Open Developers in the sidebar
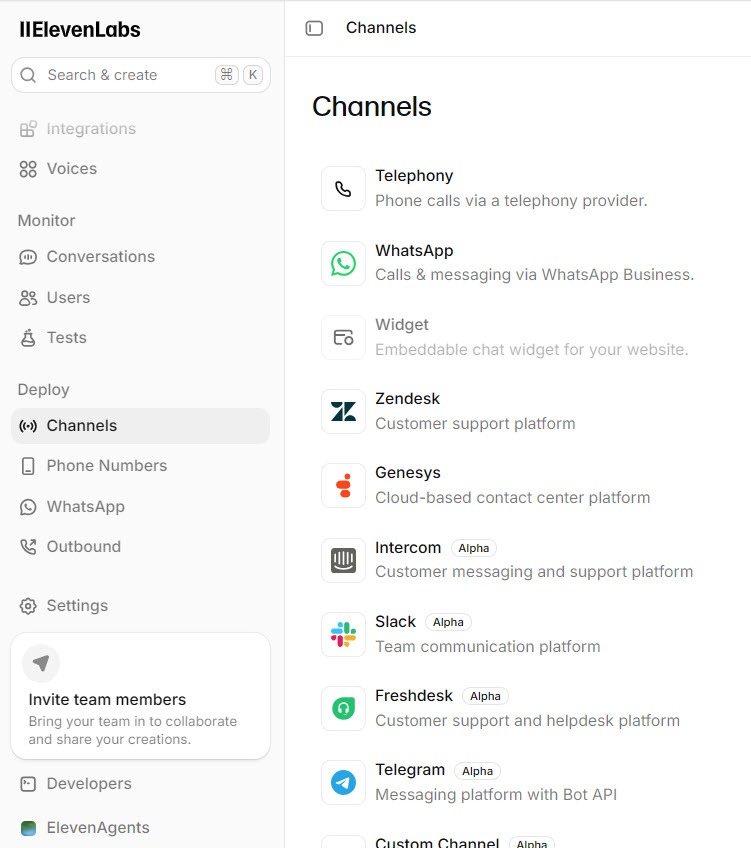Viewport: 751px width, 848px height. point(141,784)
